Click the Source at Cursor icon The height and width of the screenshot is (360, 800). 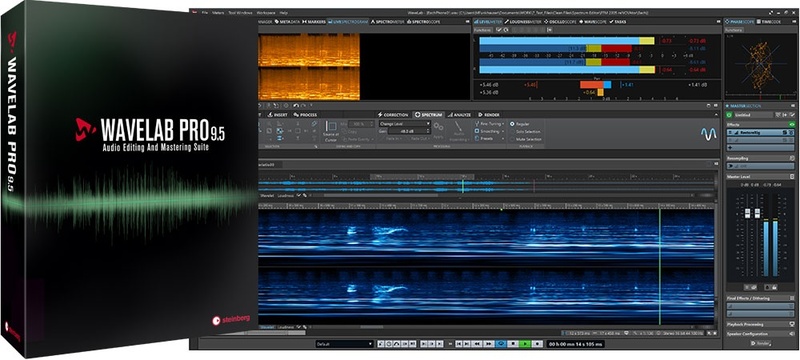click(331, 125)
